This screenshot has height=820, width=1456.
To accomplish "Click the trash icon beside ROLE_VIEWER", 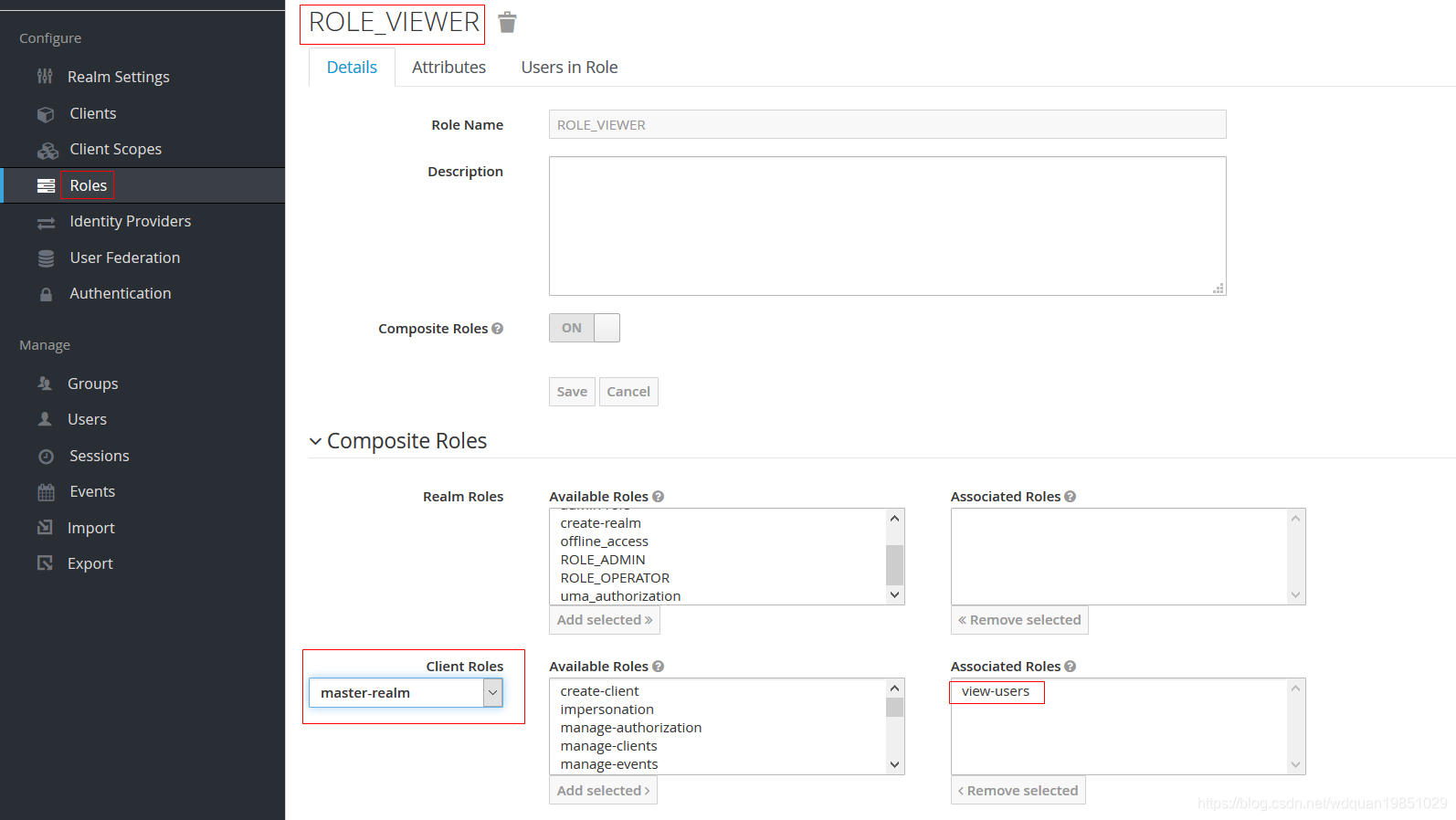I will pos(508,22).
